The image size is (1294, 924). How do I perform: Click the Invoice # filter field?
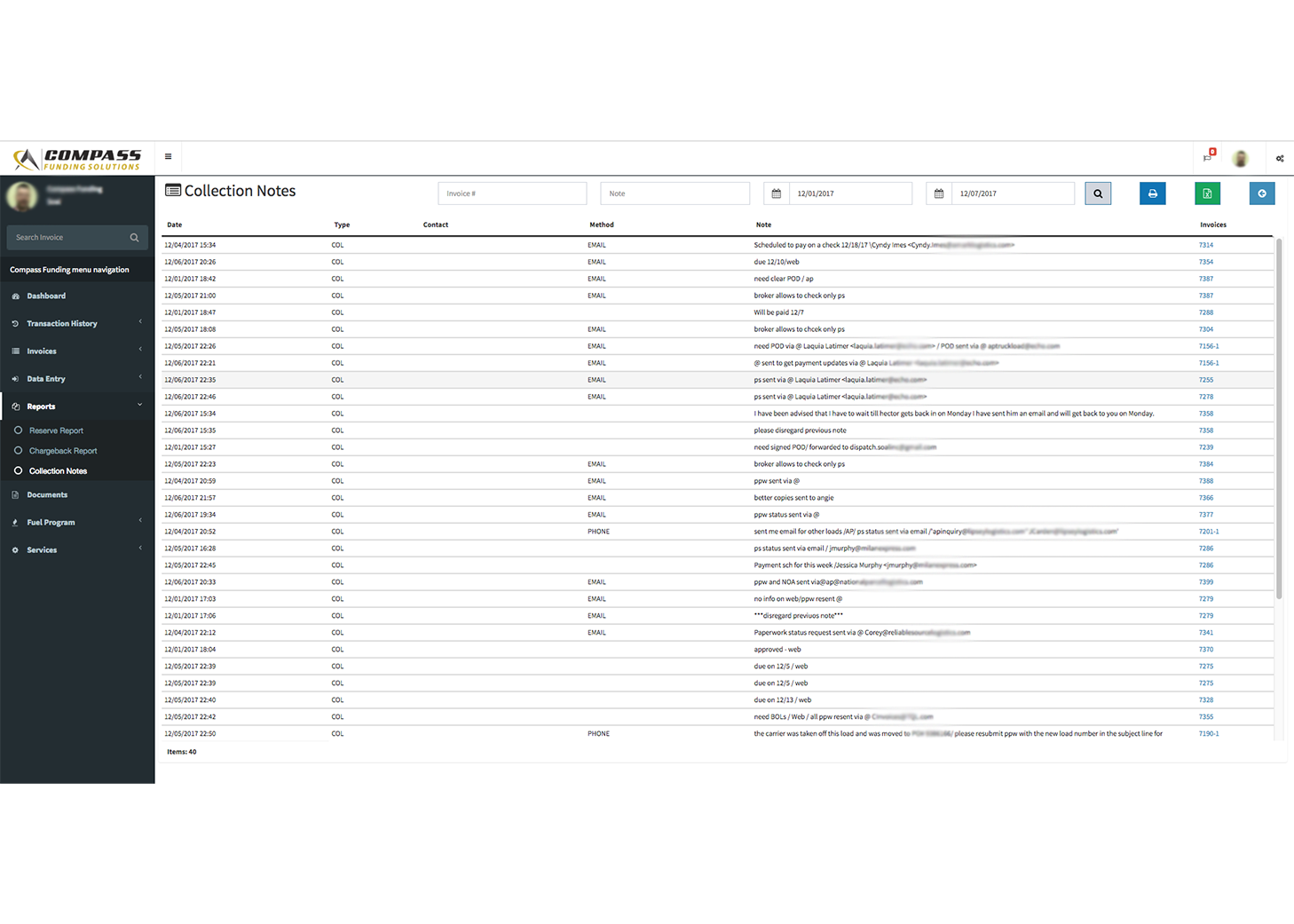point(512,193)
